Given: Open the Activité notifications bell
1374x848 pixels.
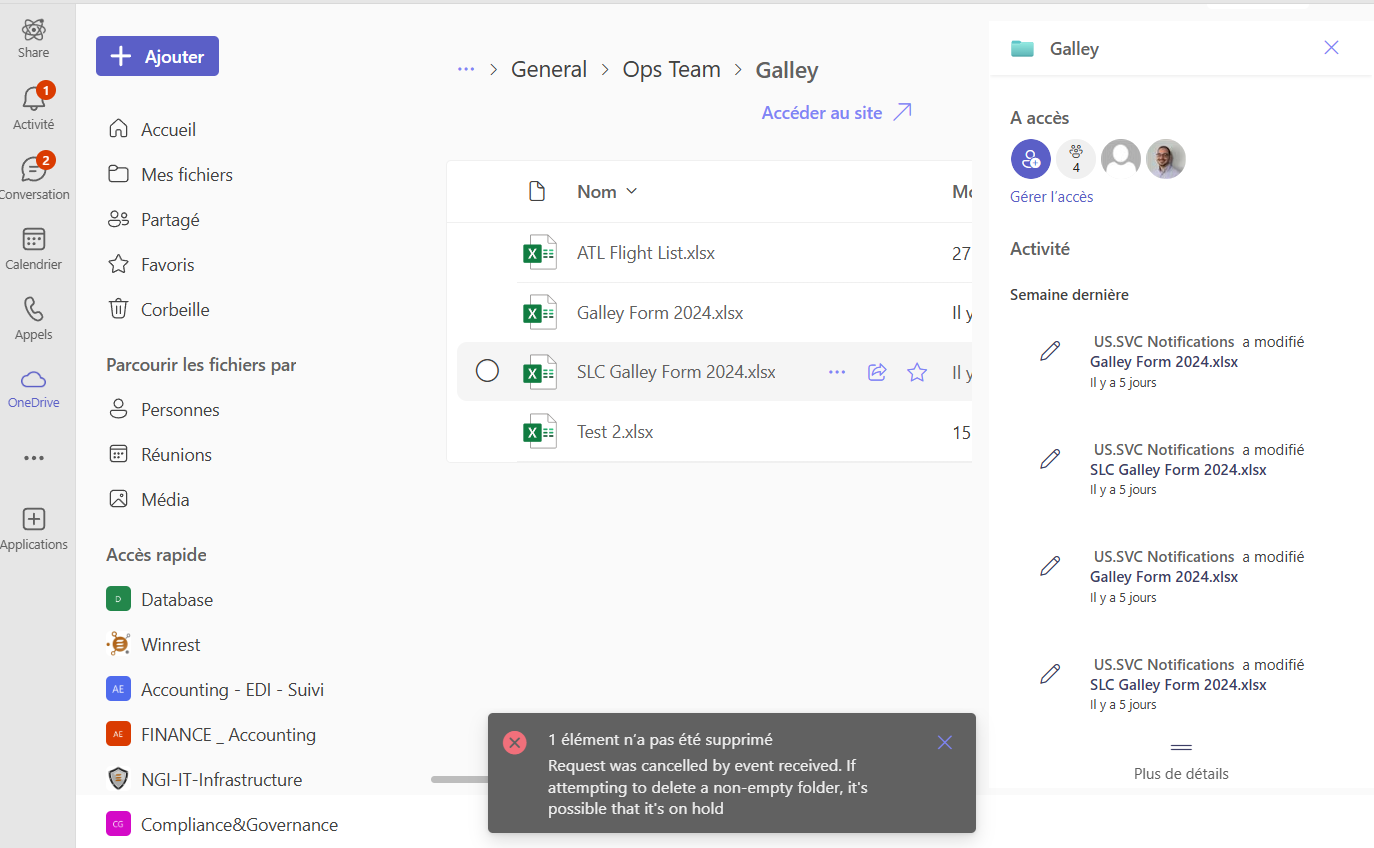Looking at the screenshot, I should pos(33,100).
